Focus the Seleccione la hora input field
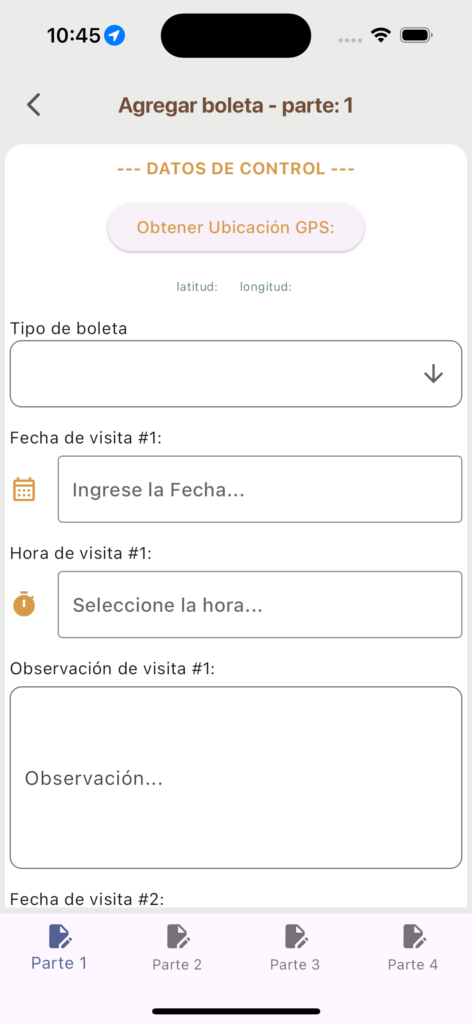The image size is (472, 1024). point(260,605)
